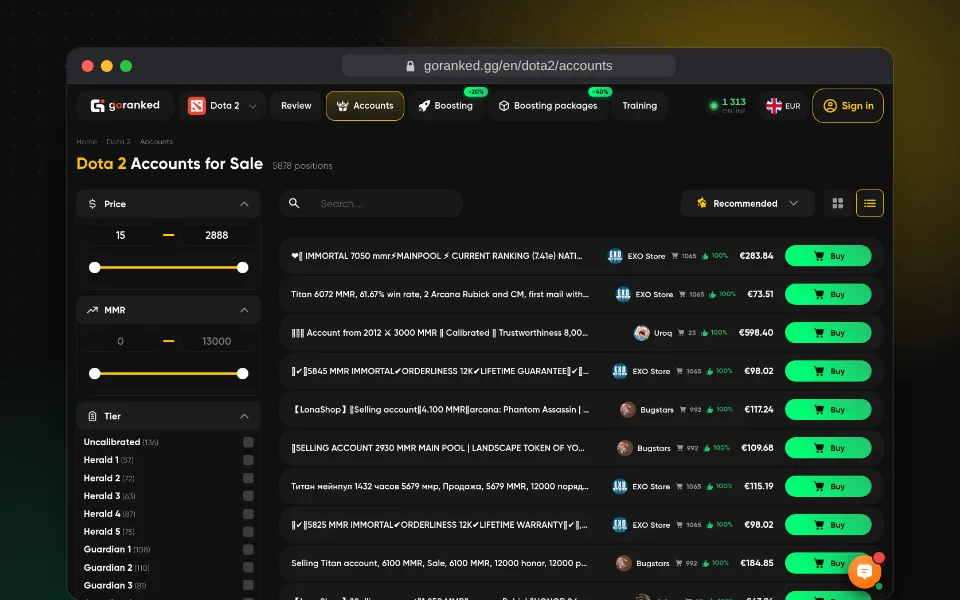Select the Accounts tab
The width and height of the screenshot is (960, 600).
(x=365, y=106)
